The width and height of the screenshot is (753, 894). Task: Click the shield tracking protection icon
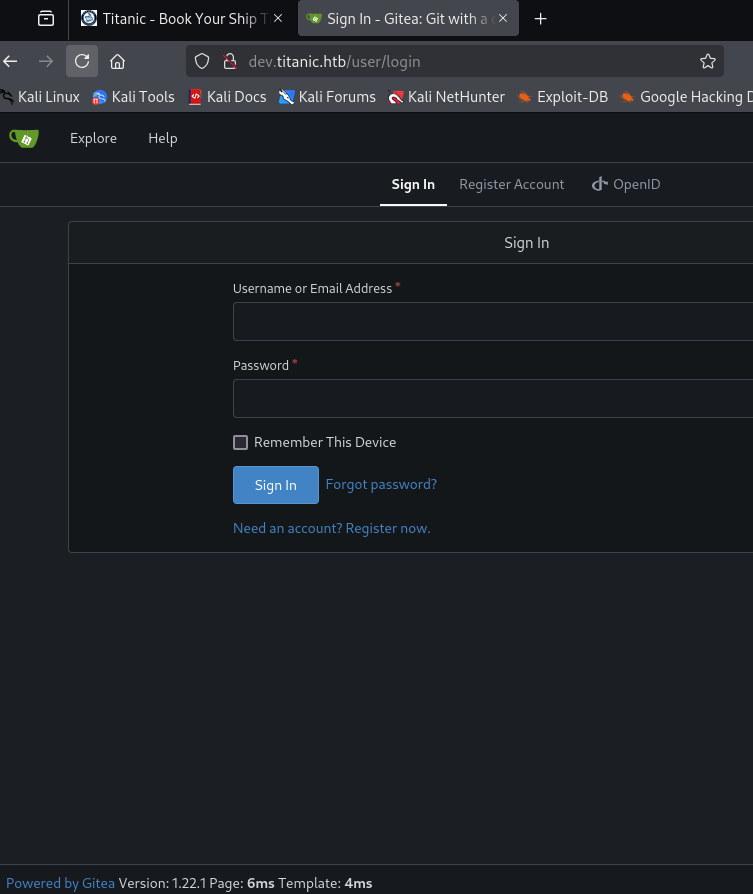click(x=202, y=61)
